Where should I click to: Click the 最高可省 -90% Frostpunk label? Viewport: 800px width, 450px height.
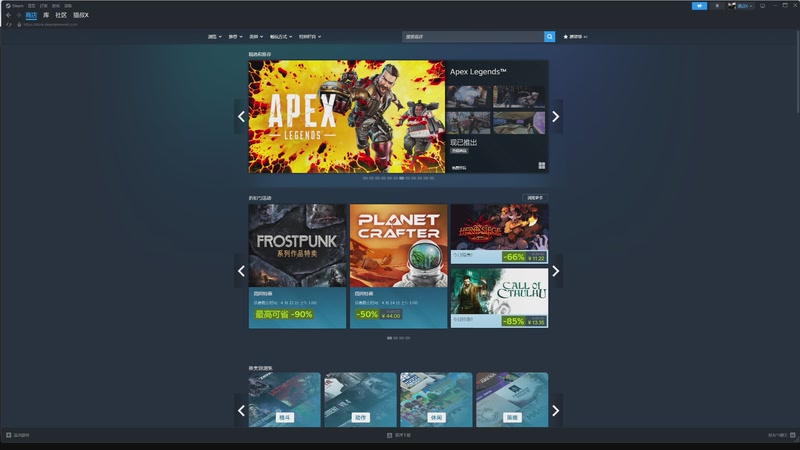click(x=284, y=314)
